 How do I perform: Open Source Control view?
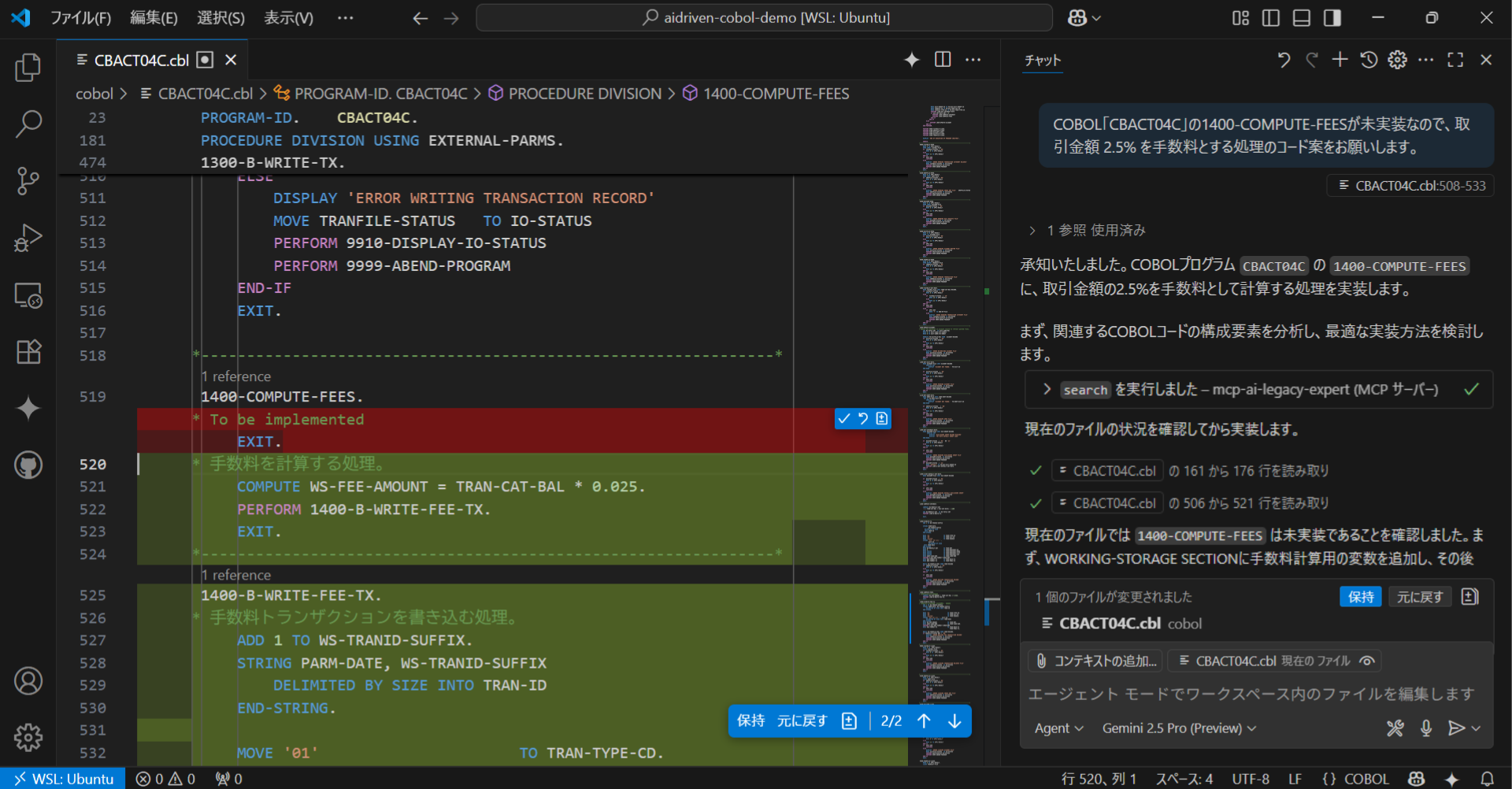tap(28, 180)
